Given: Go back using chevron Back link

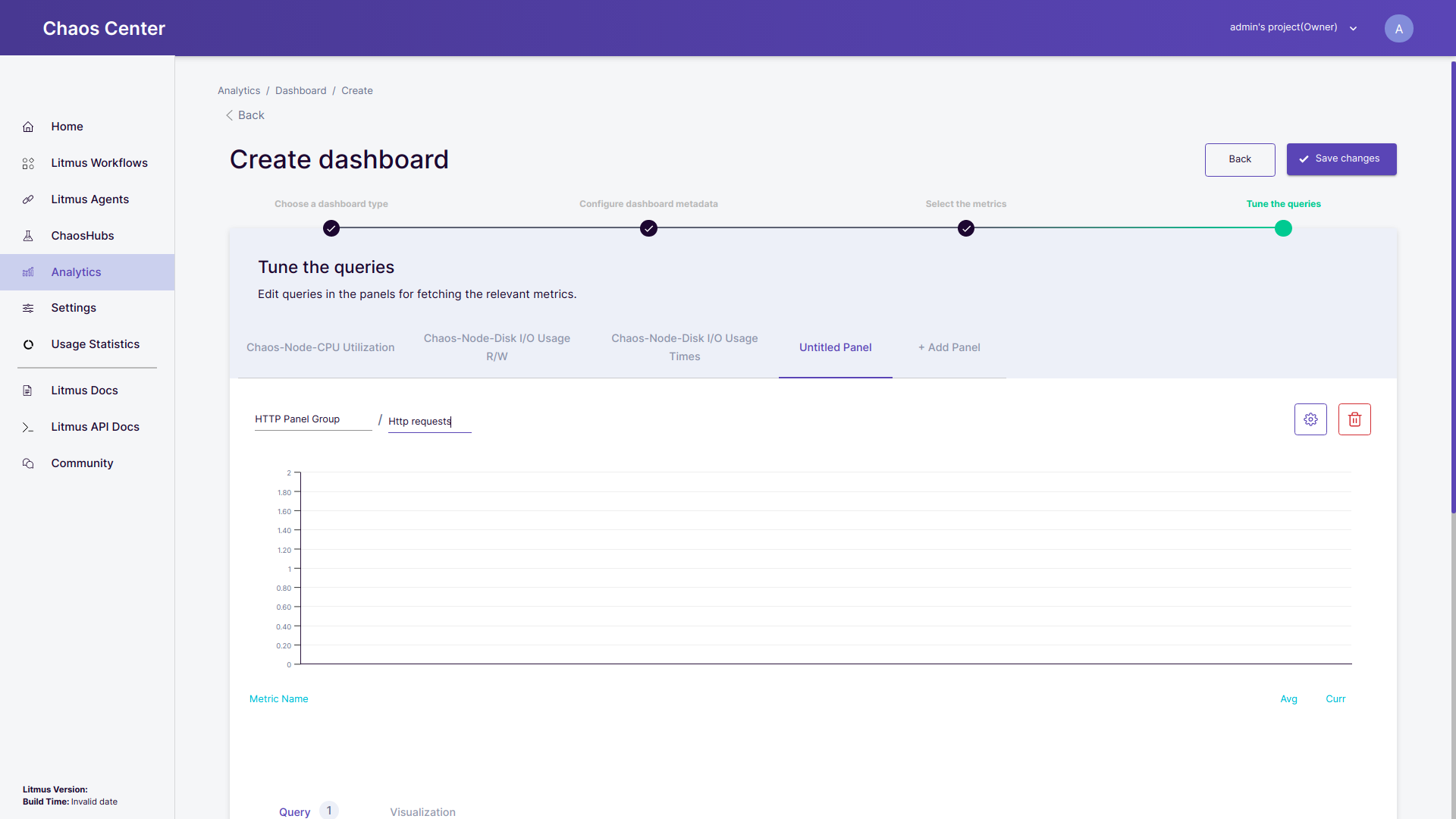Looking at the screenshot, I should [x=245, y=115].
